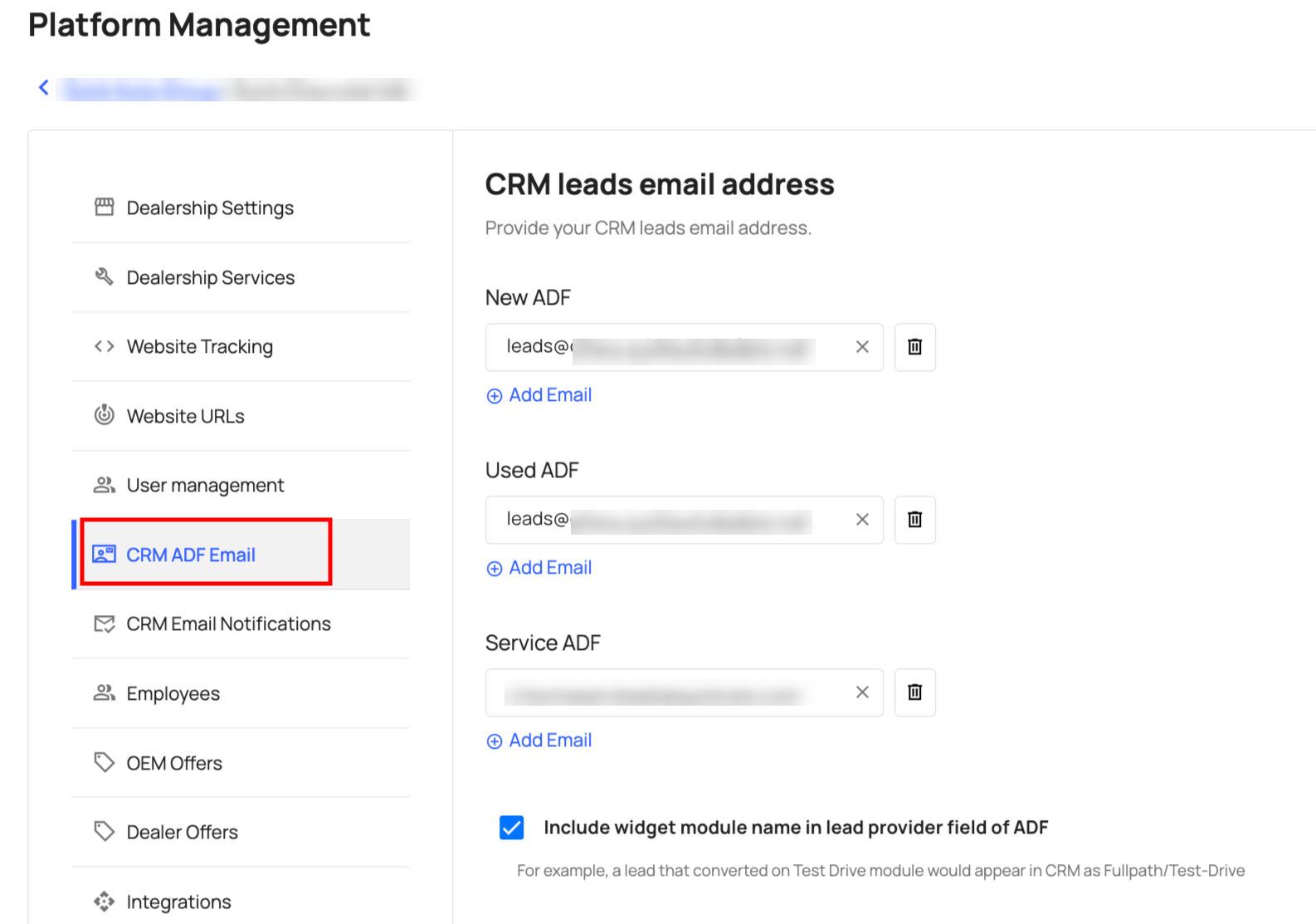Delete the New ADF email with trash icon
The image size is (1316, 924).
coord(915,347)
